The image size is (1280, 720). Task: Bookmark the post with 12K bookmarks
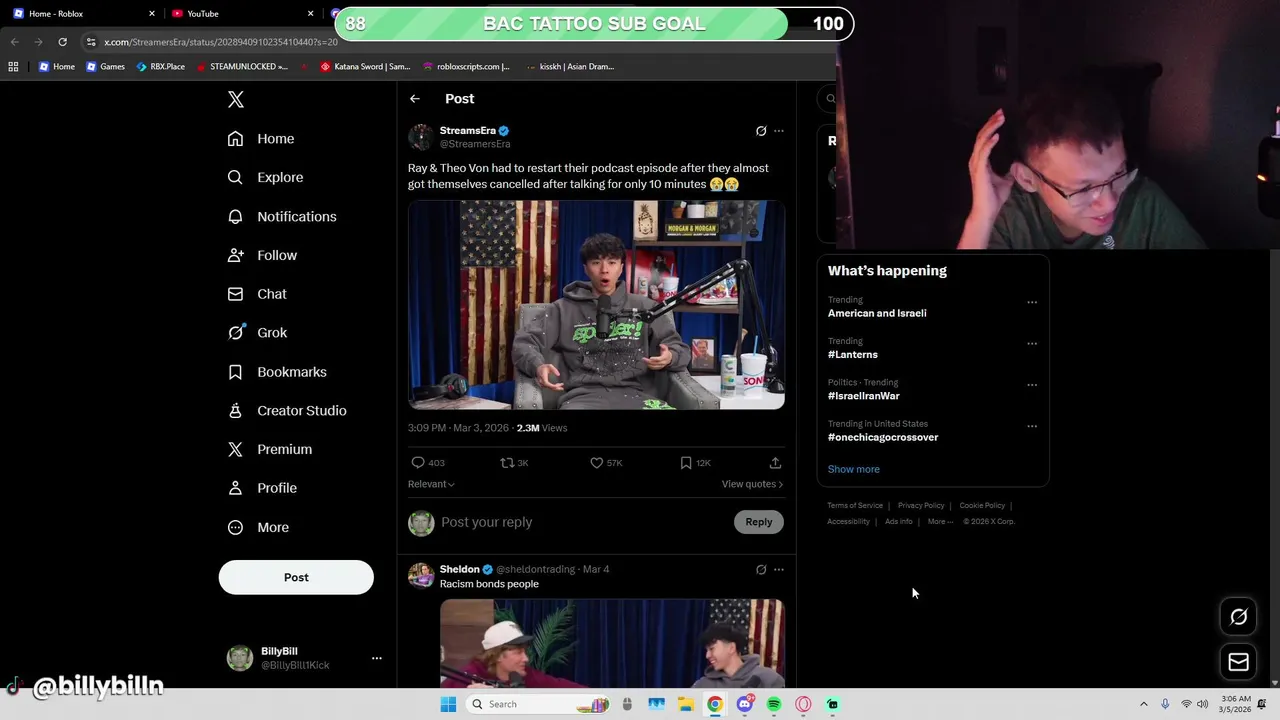[x=686, y=463]
